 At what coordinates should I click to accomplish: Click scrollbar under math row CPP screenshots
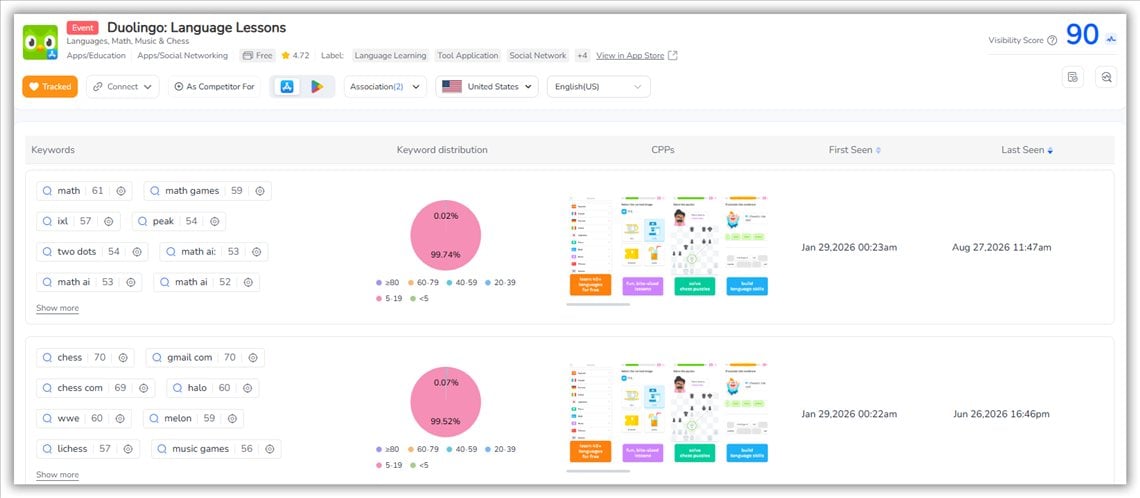pyautogui.click(x=598, y=304)
